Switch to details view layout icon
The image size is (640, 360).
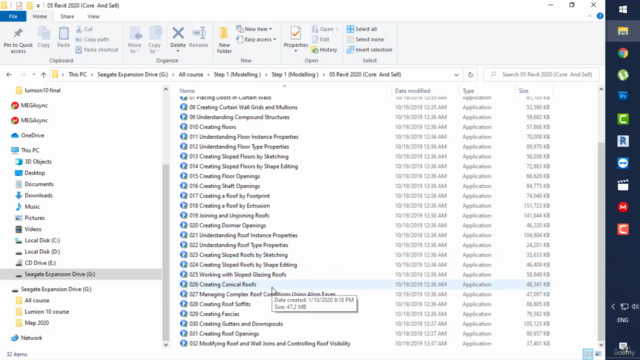[587, 353]
